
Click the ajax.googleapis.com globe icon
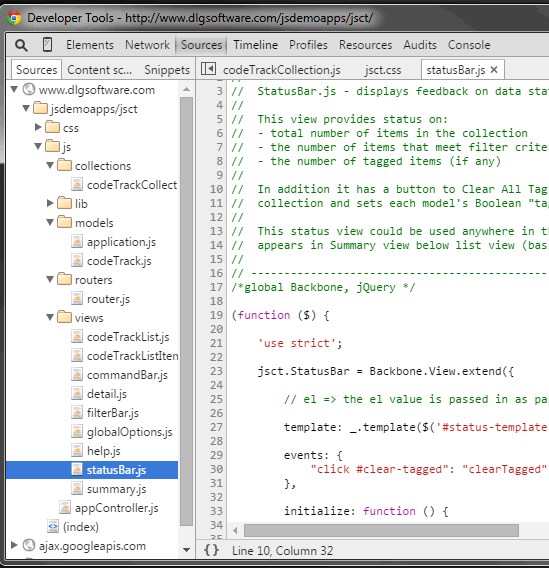point(29,545)
